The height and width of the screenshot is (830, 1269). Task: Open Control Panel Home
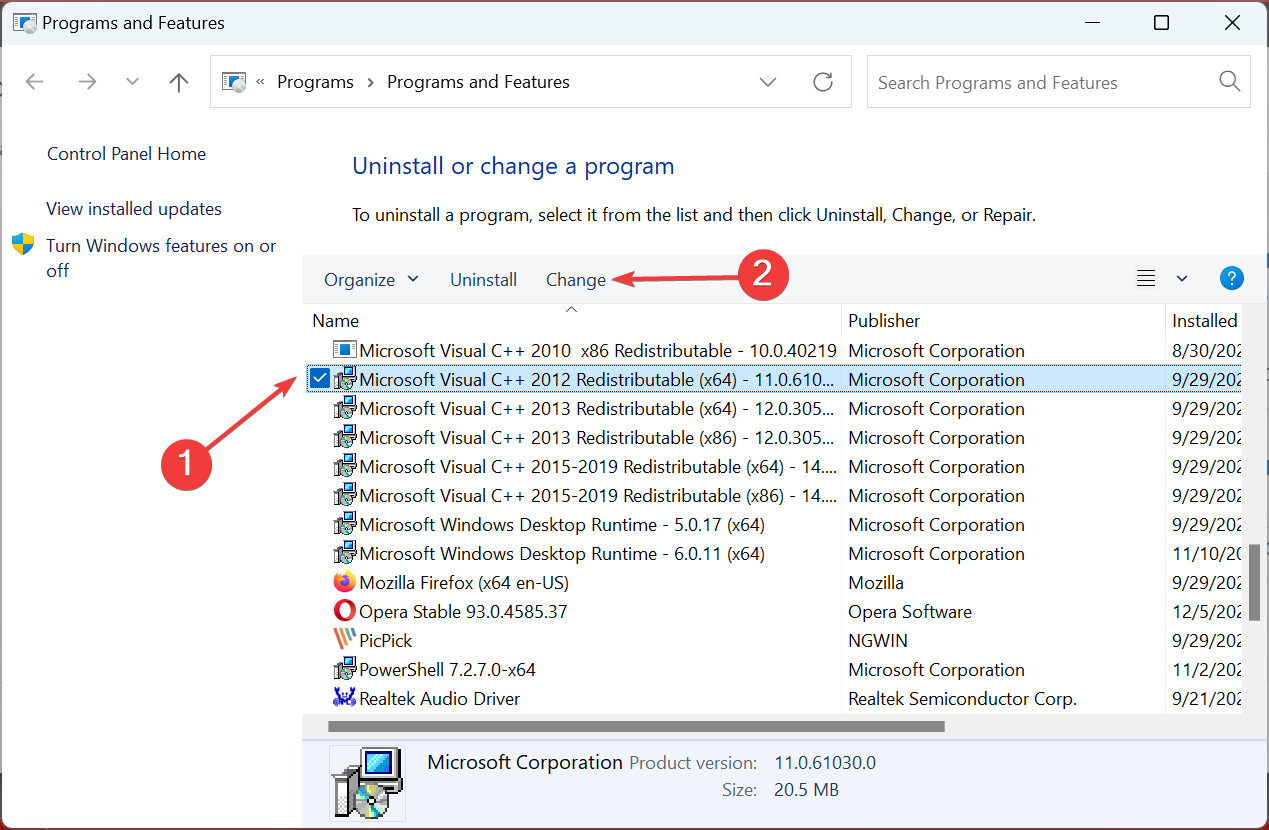click(x=126, y=154)
